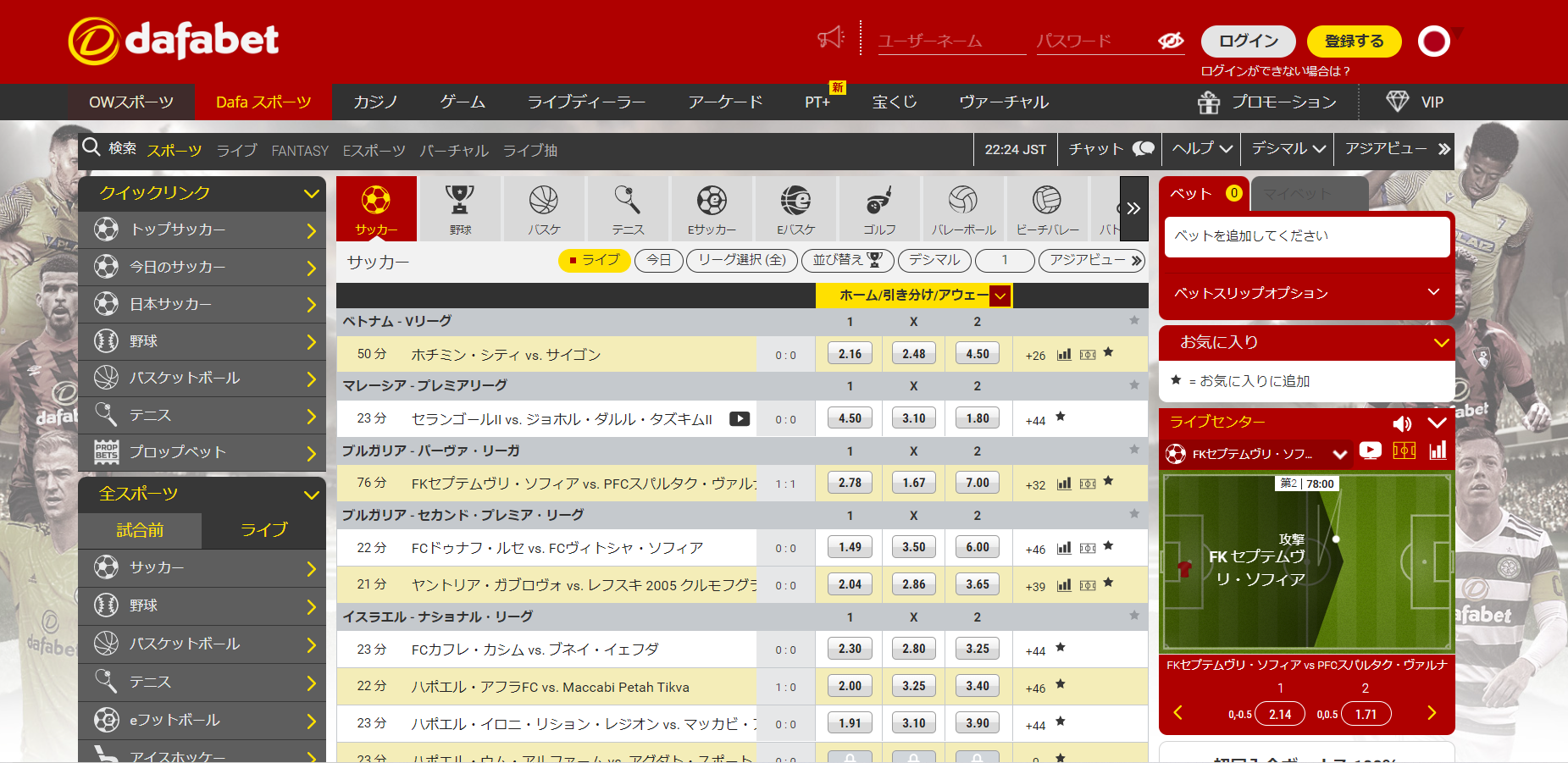Toggle password visibility eye icon
This screenshot has height=763, width=1568.
pyautogui.click(x=1171, y=41)
